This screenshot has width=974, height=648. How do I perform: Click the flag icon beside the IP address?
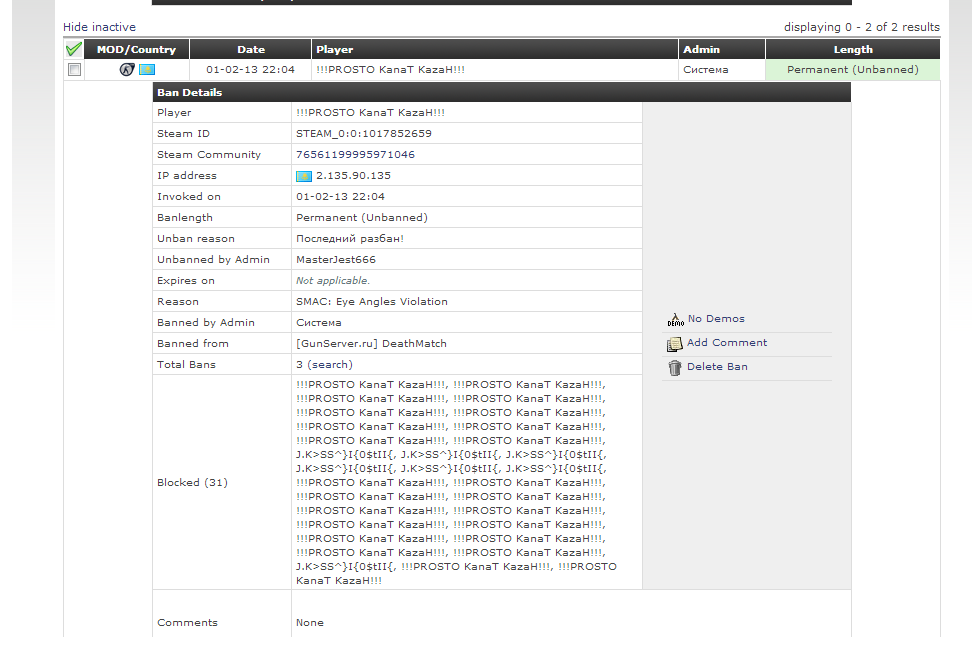304,176
